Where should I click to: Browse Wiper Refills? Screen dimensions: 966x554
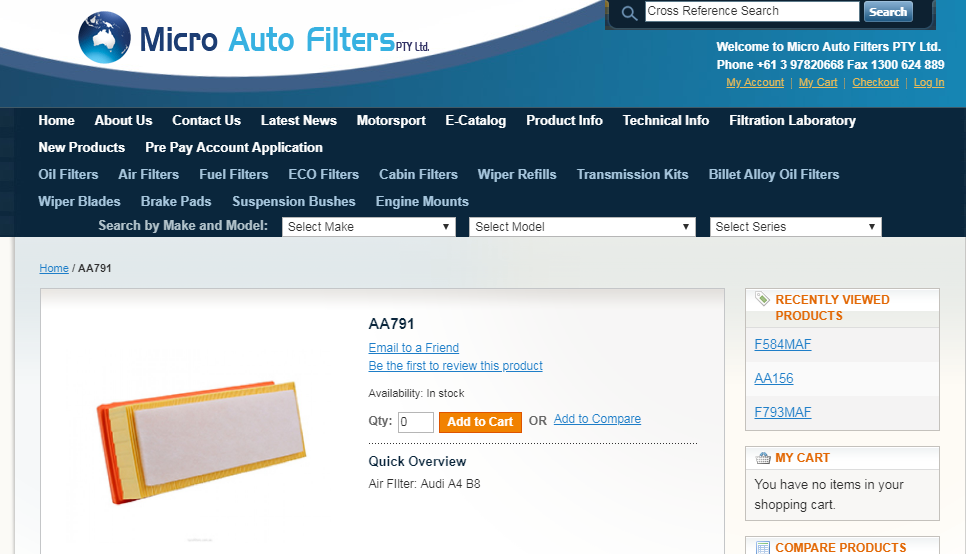pos(517,175)
